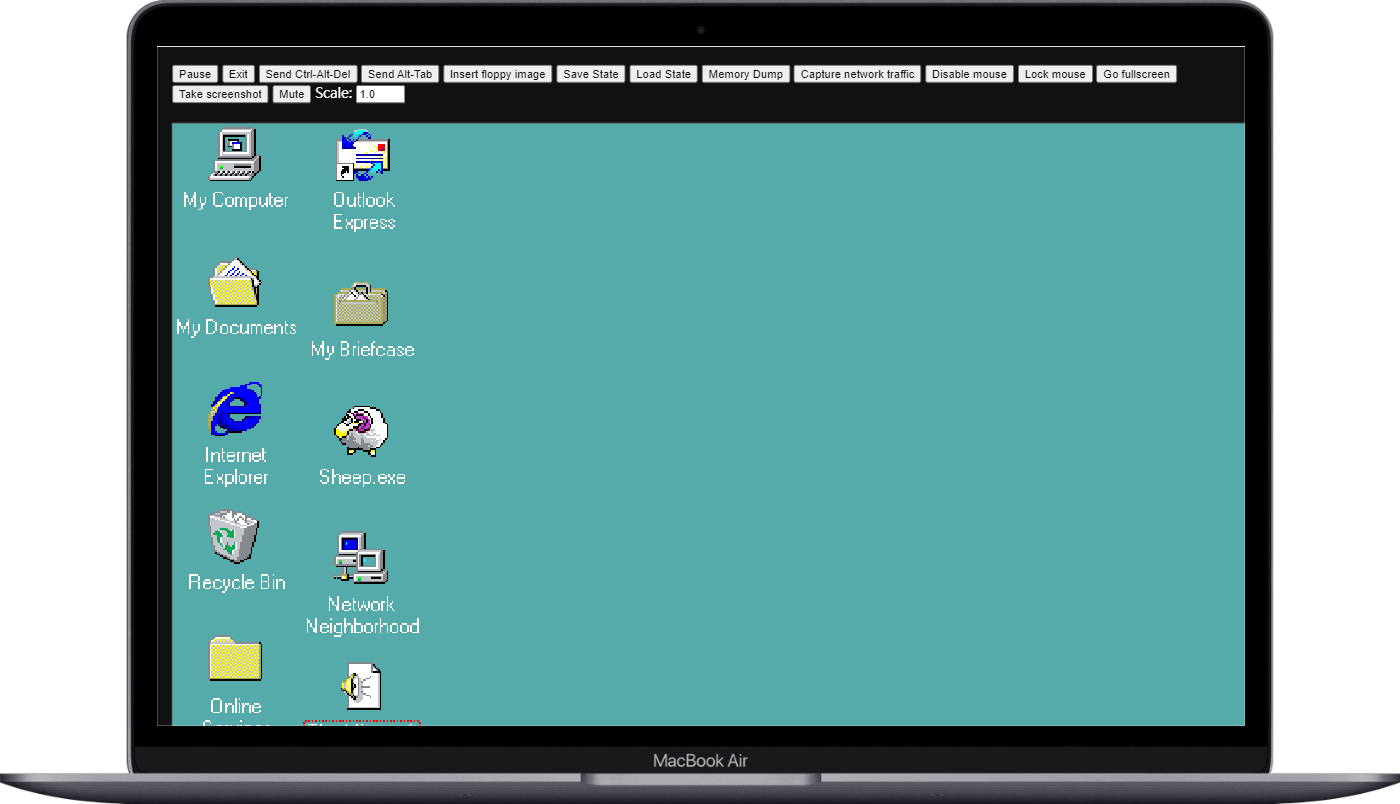Click into the Scale input field
This screenshot has height=804, width=1400.
coord(380,94)
